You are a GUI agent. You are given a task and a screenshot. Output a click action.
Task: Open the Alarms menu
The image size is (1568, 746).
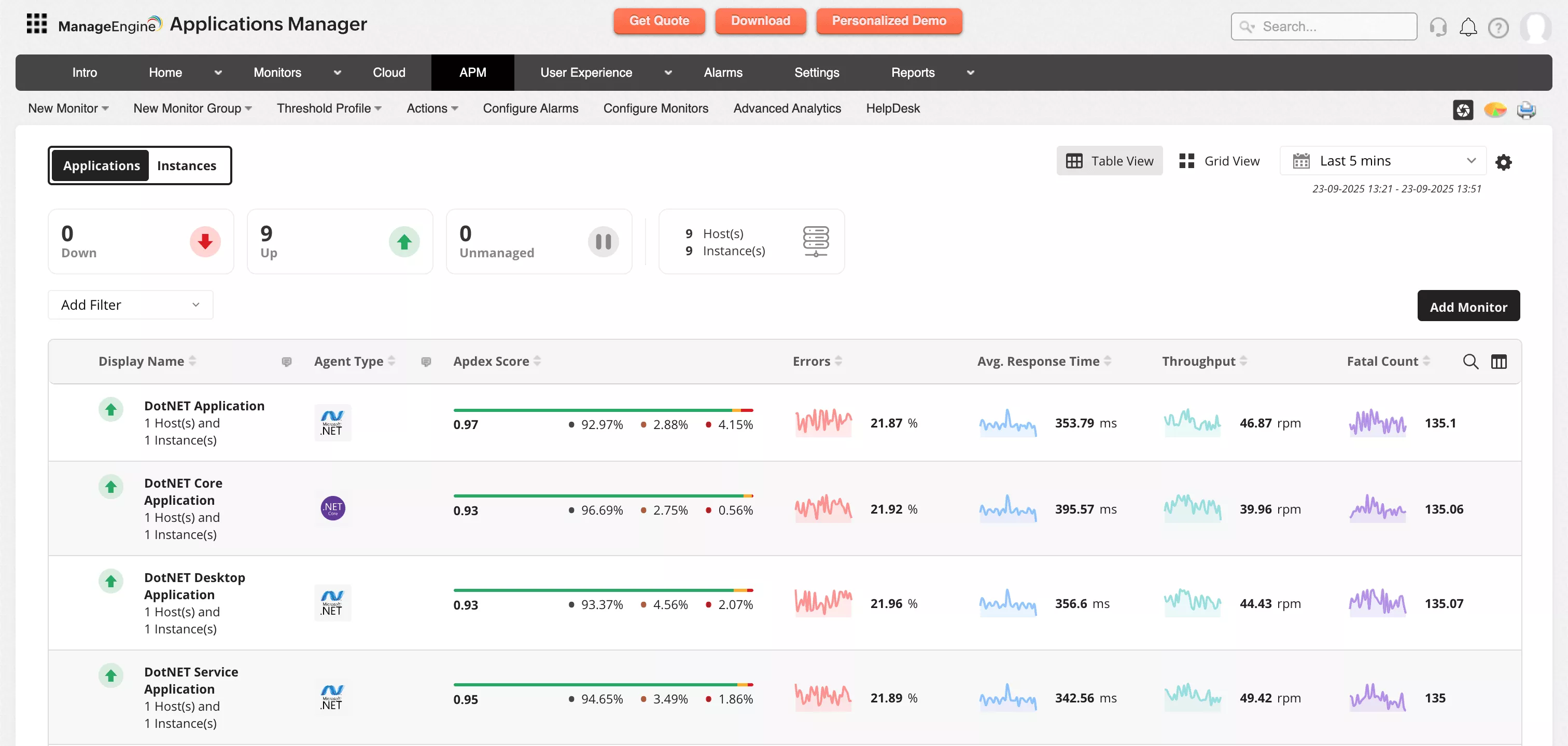pos(723,73)
